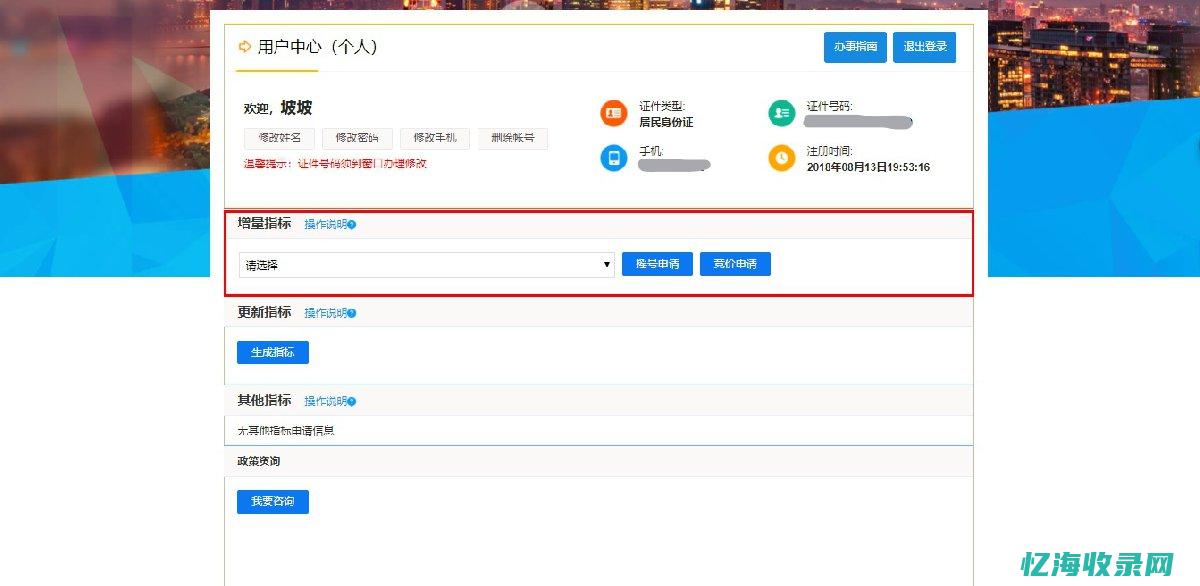Click the 竞价申请 button
The height and width of the screenshot is (586, 1200).
[735, 264]
